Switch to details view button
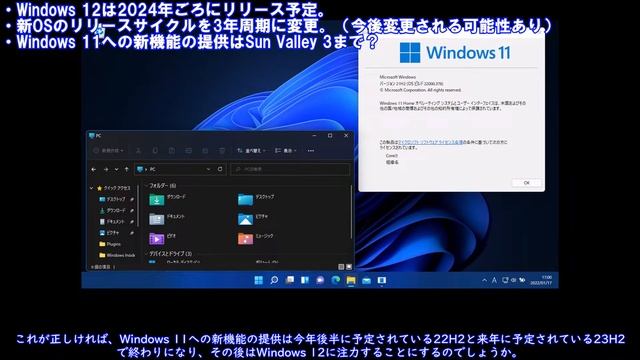The height and width of the screenshot is (360, 640). (341, 267)
